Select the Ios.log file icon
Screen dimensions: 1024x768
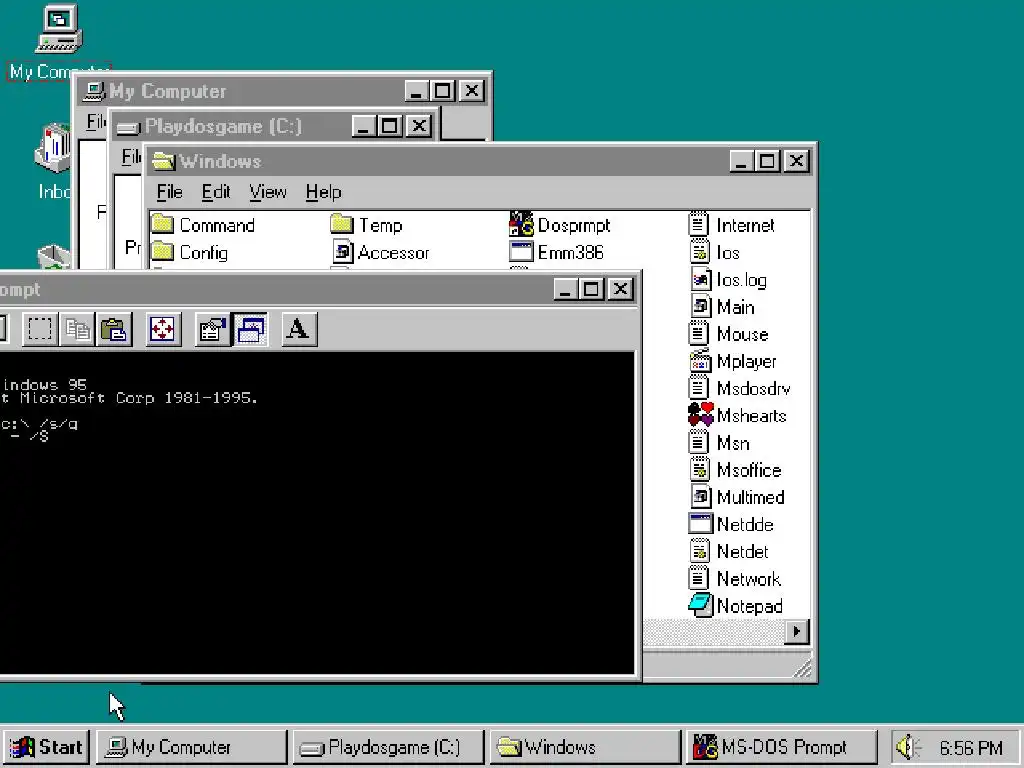pos(700,280)
